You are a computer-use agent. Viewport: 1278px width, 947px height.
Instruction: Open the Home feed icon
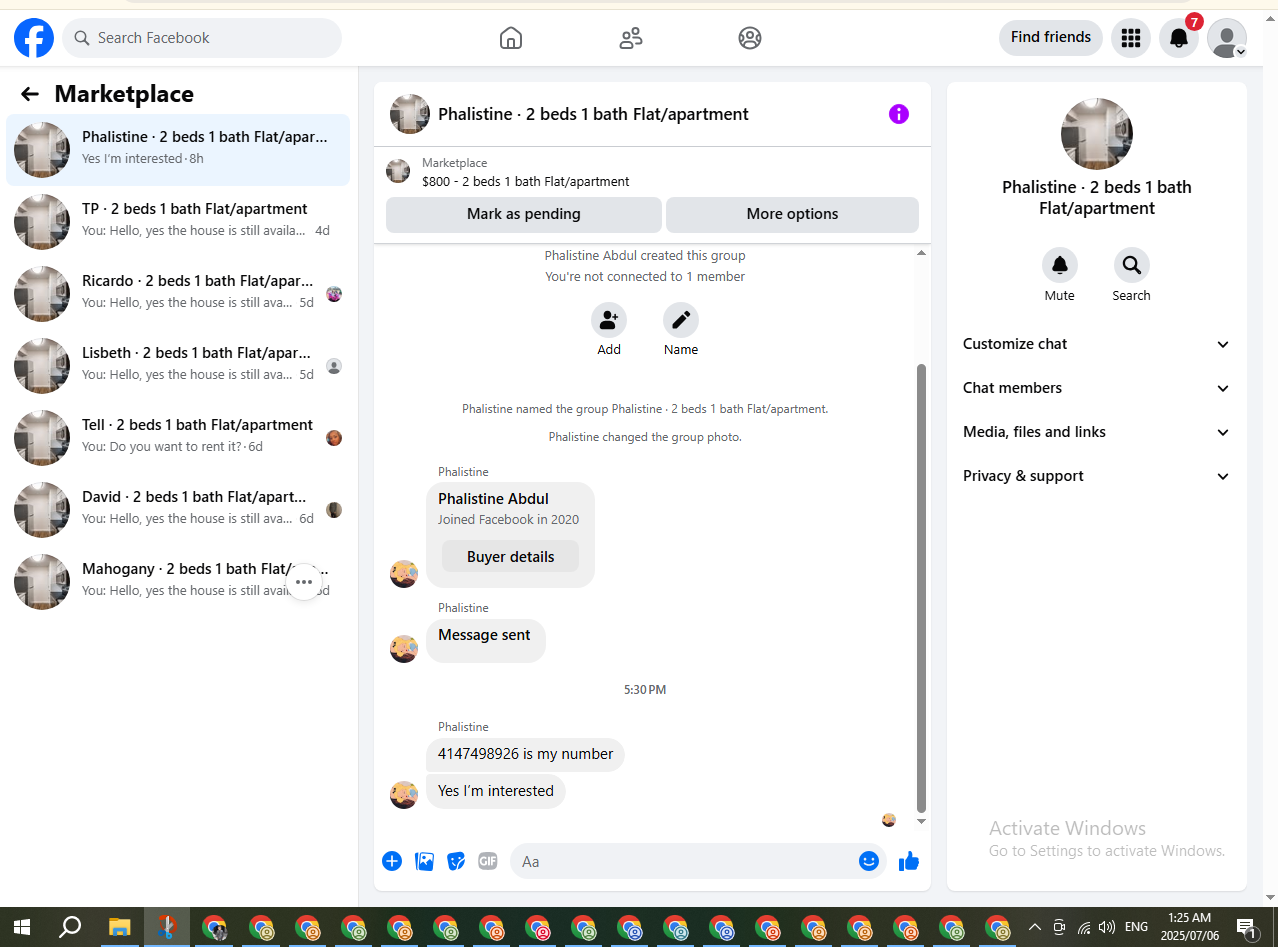click(511, 38)
